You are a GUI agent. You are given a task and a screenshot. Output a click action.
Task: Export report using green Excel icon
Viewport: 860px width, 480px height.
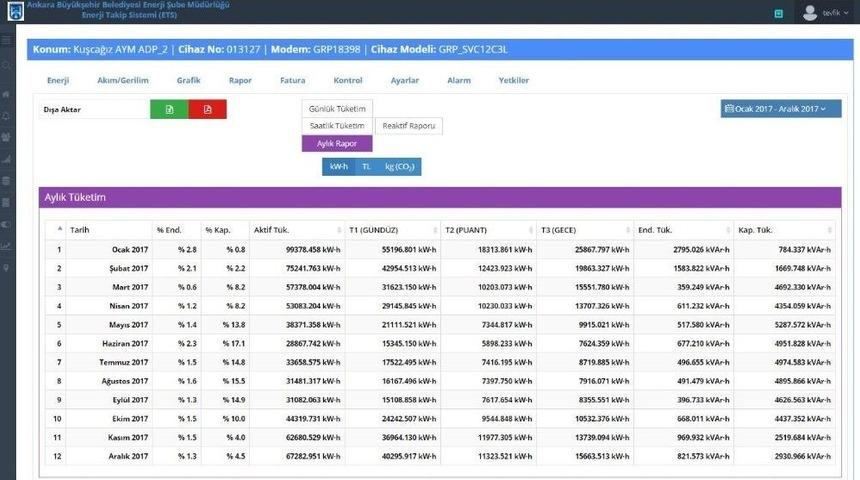(x=170, y=109)
